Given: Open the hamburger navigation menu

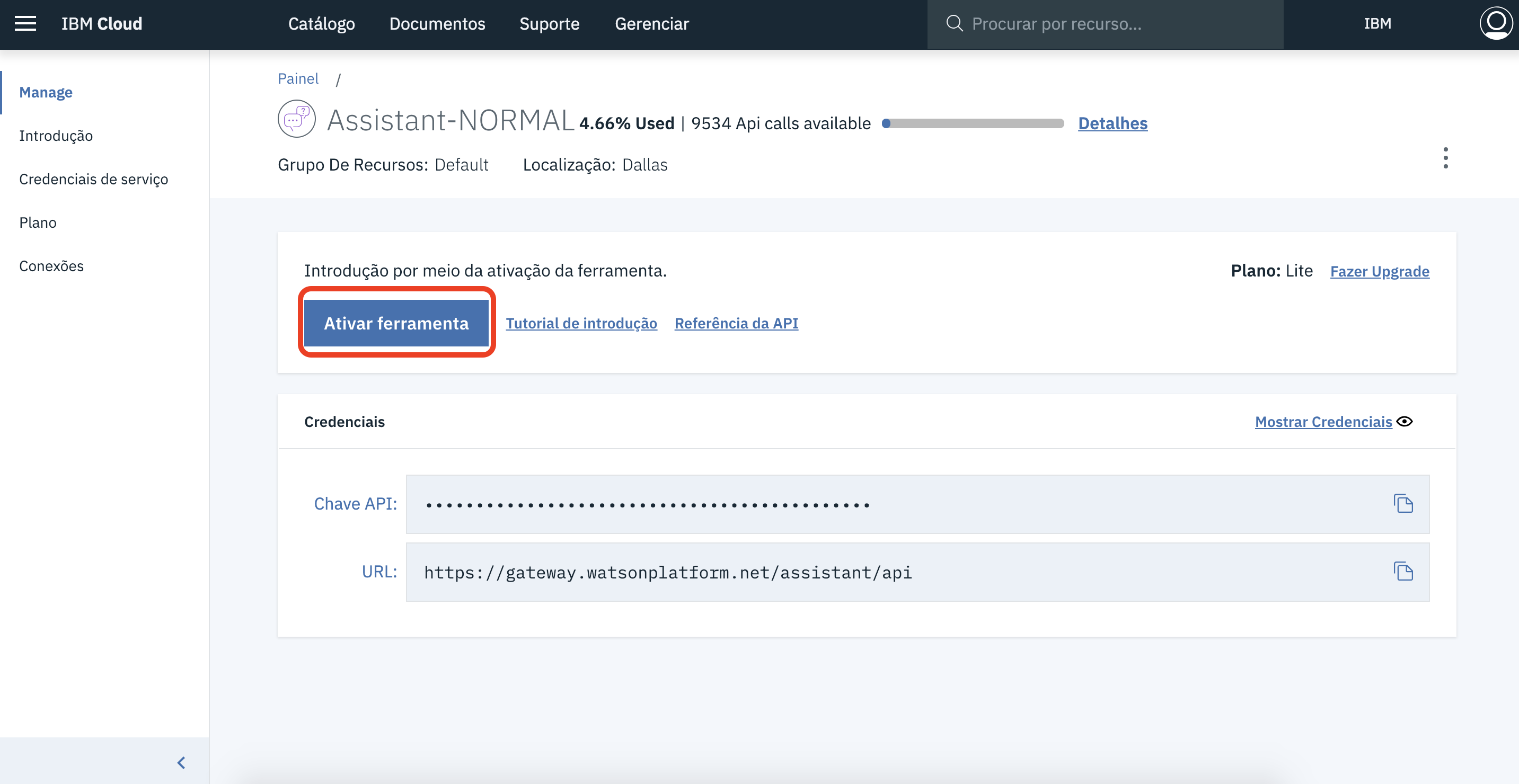Looking at the screenshot, I should coord(25,24).
